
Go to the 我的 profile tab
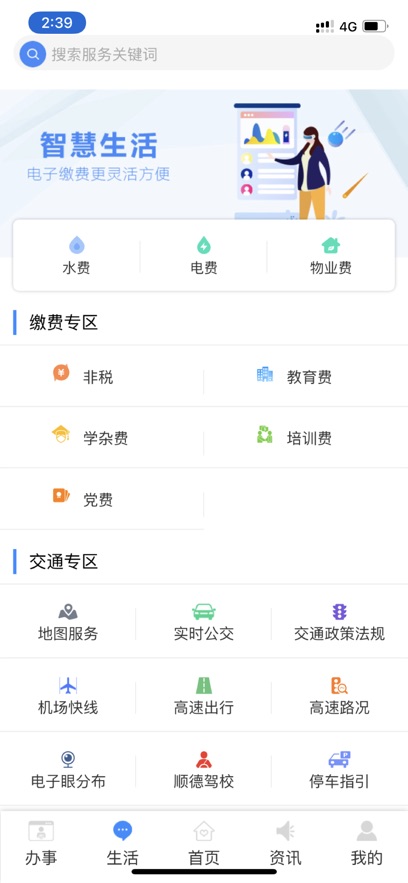[x=367, y=843]
